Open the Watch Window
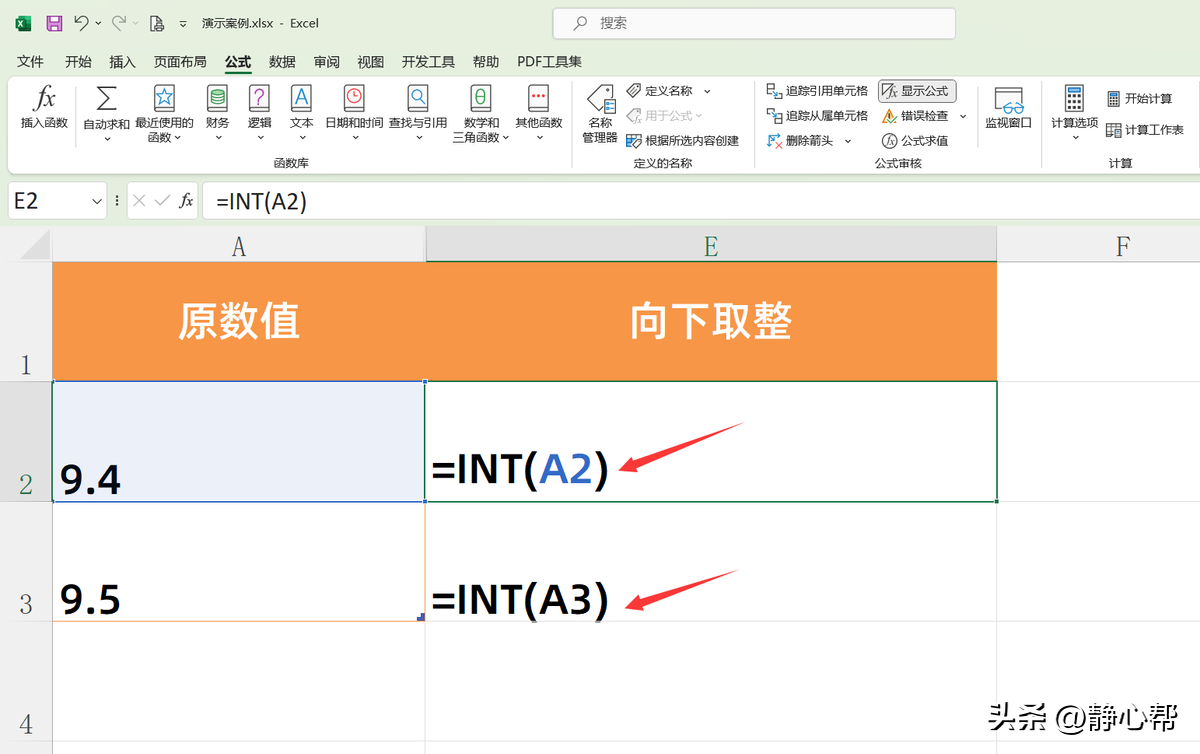The height and width of the screenshot is (754, 1200). pyautogui.click(x=1008, y=108)
